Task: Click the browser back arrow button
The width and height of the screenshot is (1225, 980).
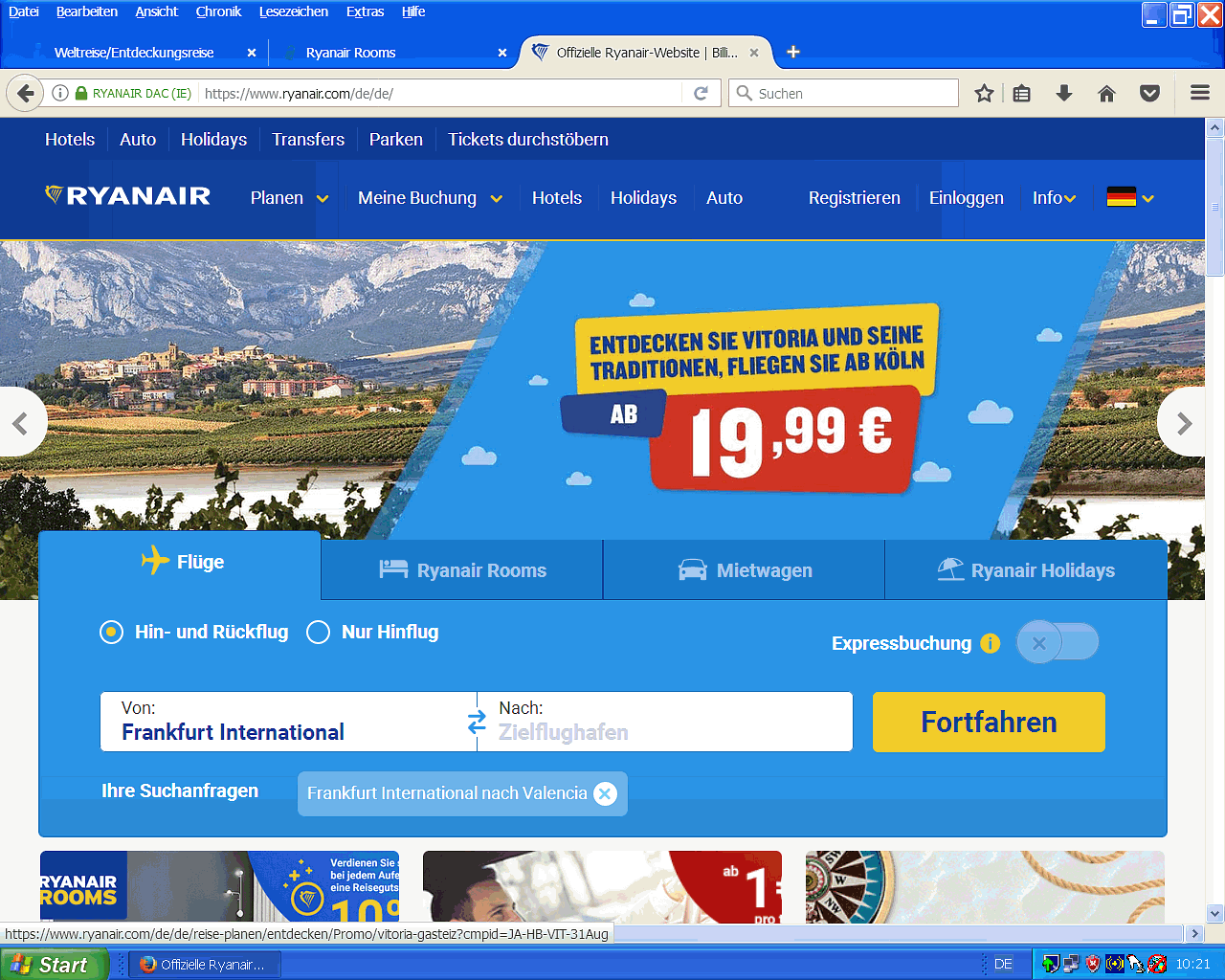Action: pos(26,93)
